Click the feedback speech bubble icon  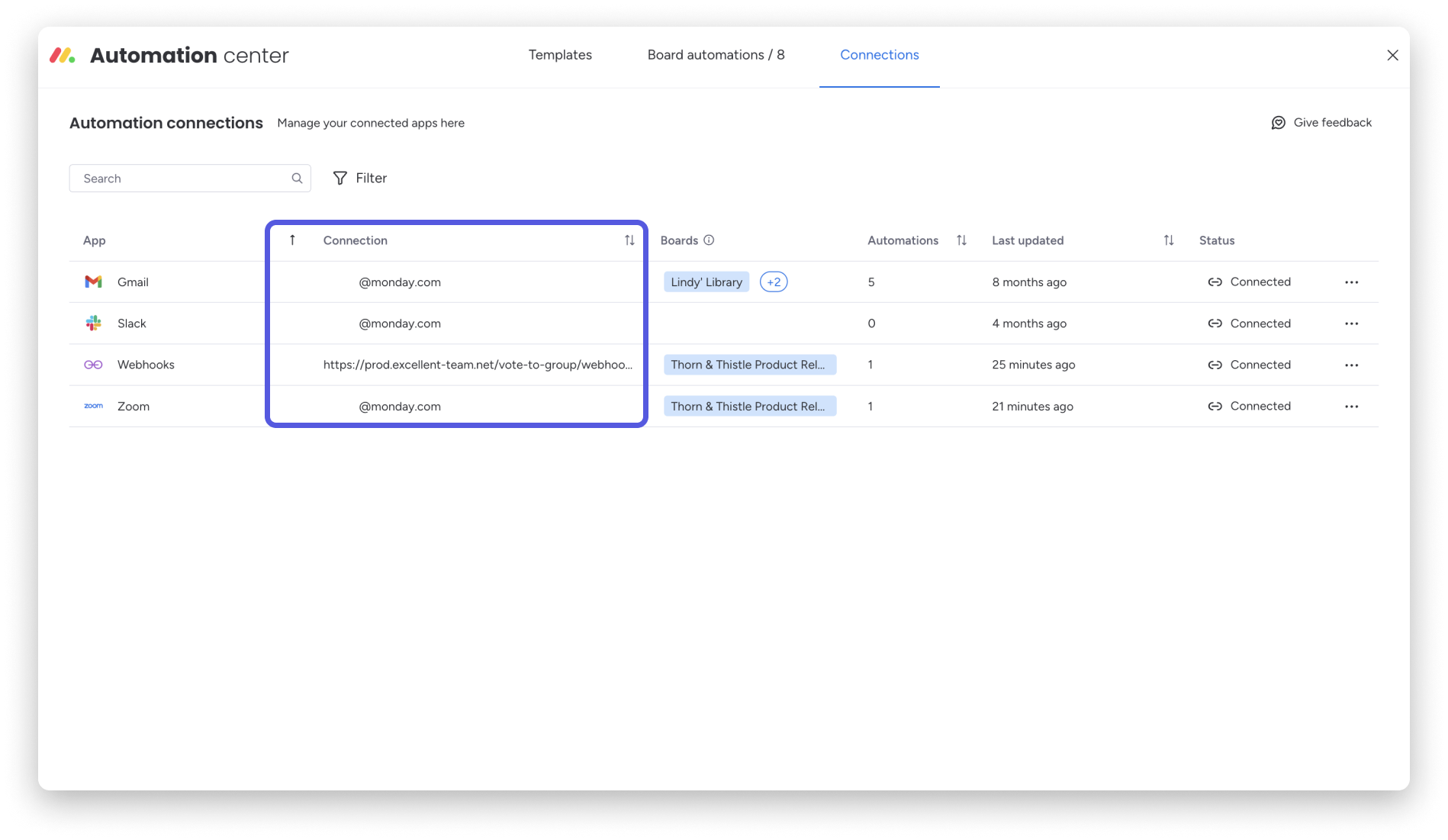[1279, 122]
